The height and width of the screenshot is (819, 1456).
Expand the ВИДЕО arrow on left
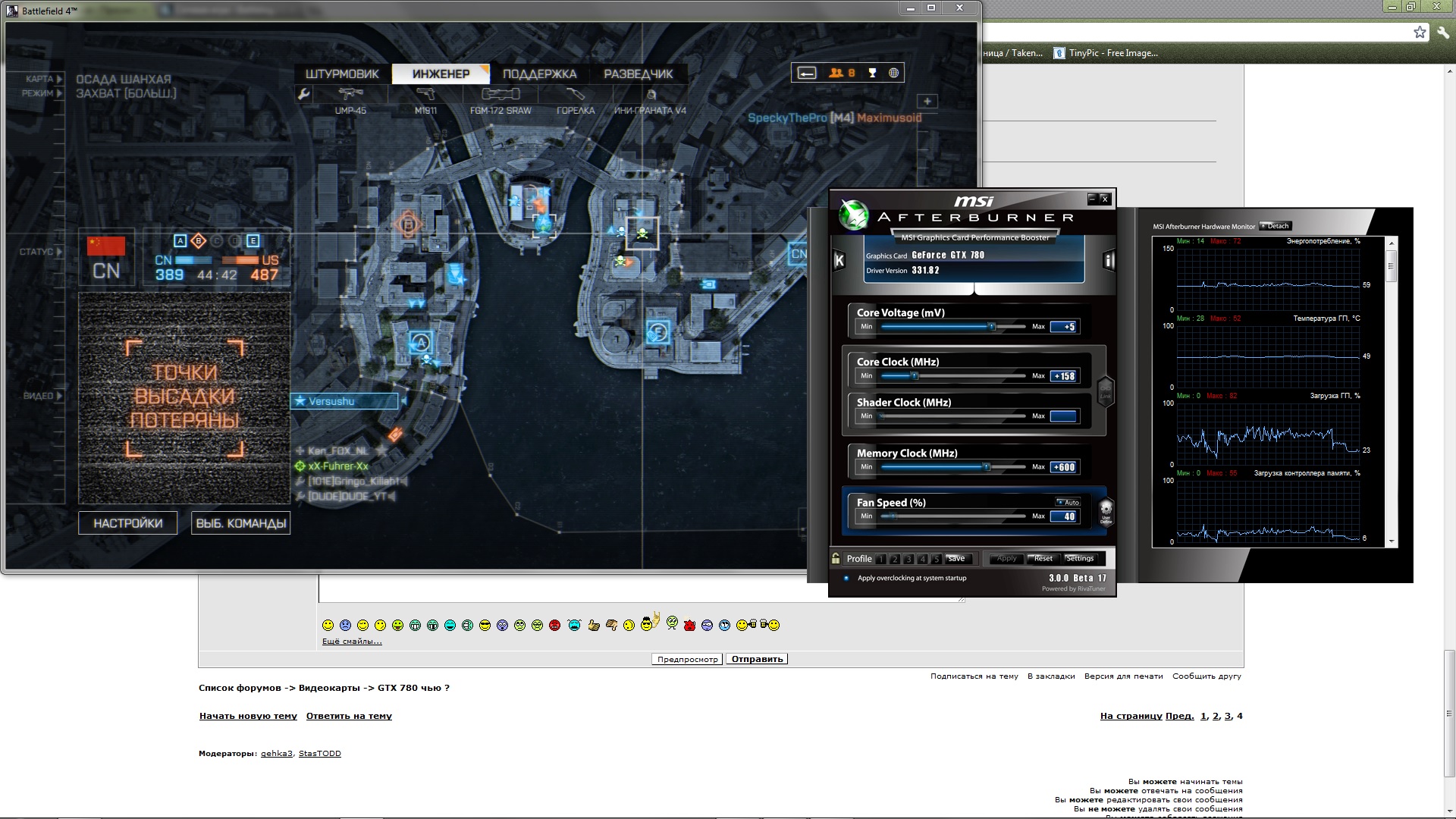point(59,396)
